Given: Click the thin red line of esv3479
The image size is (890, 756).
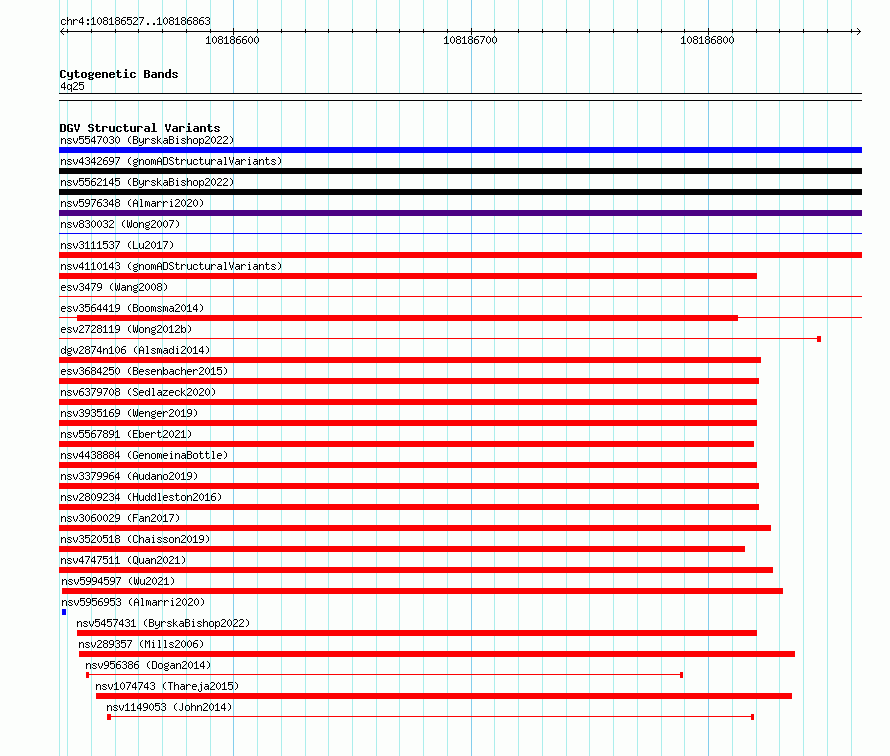Looking at the screenshot, I should coord(460,296).
